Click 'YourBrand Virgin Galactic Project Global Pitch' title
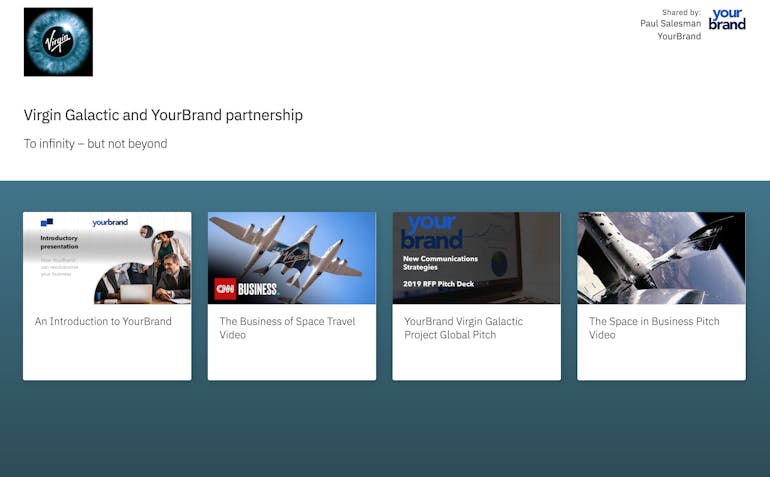The height and width of the screenshot is (477, 770). point(464,328)
